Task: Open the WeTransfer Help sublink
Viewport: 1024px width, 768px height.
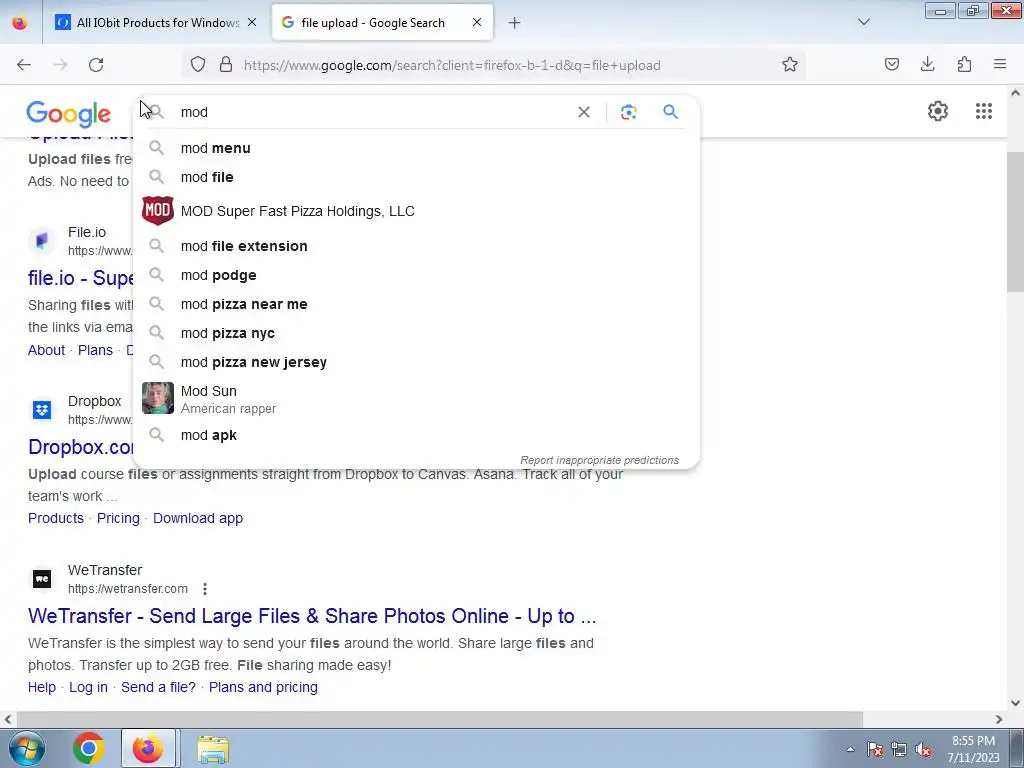Action: coord(42,687)
